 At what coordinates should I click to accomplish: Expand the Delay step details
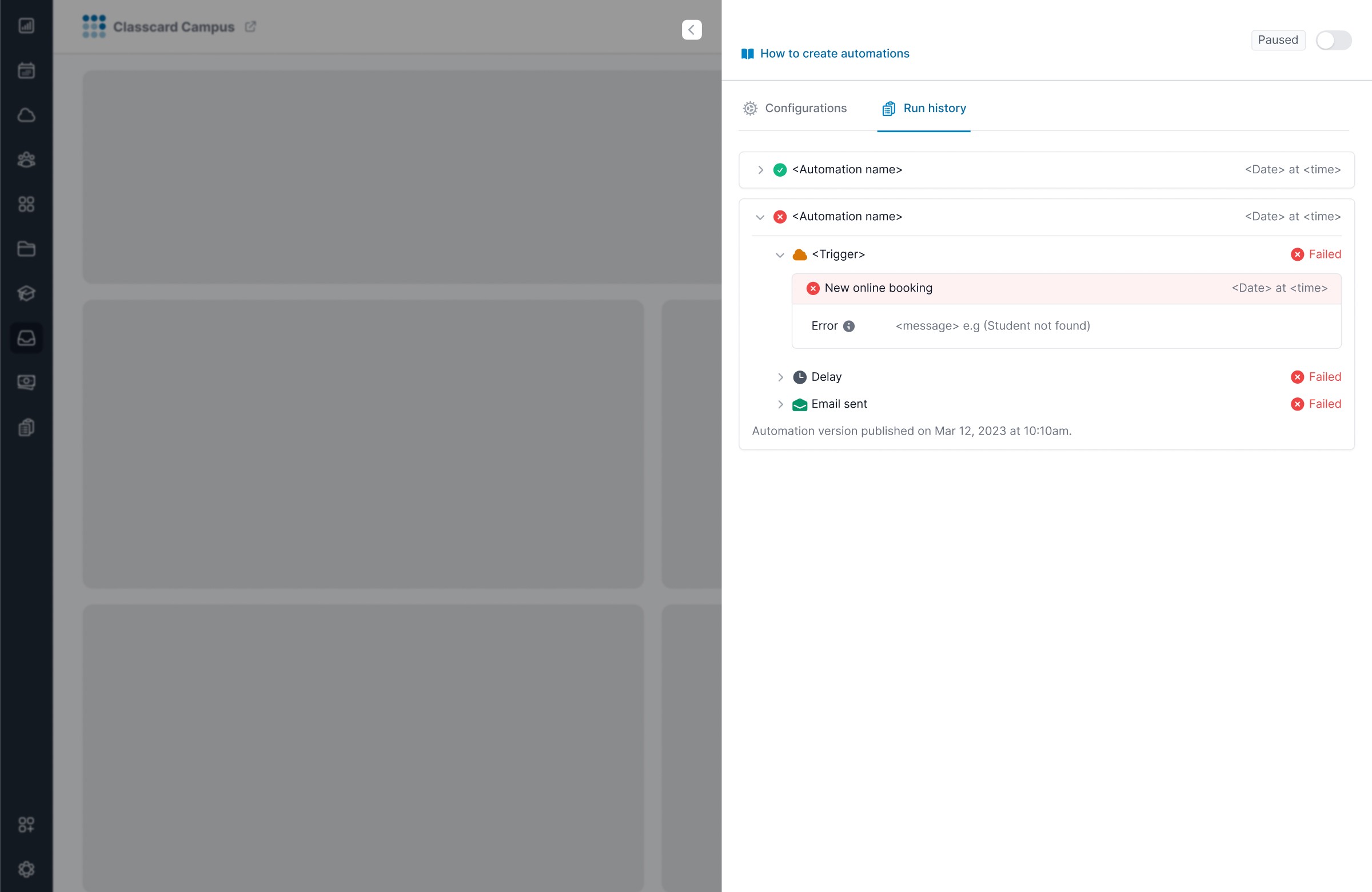[x=780, y=377]
